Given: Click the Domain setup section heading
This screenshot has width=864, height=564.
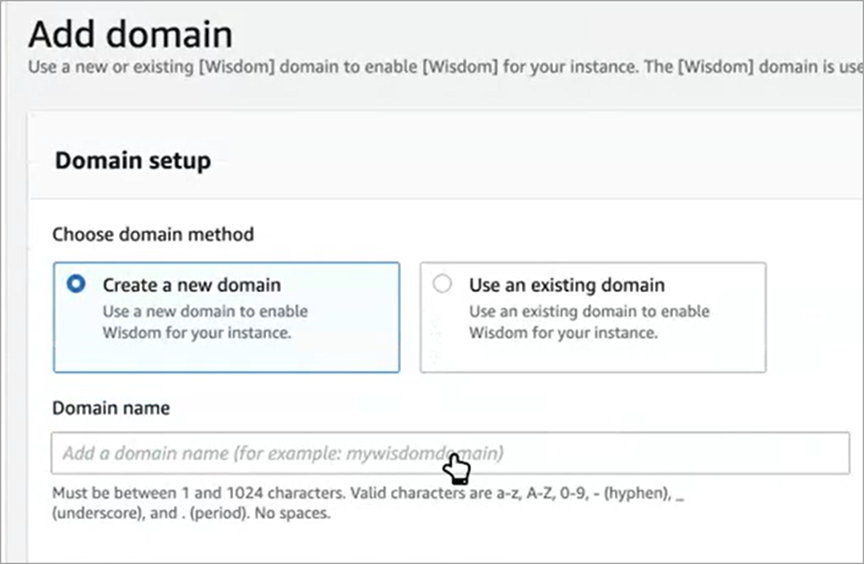Looking at the screenshot, I should point(132,160).
